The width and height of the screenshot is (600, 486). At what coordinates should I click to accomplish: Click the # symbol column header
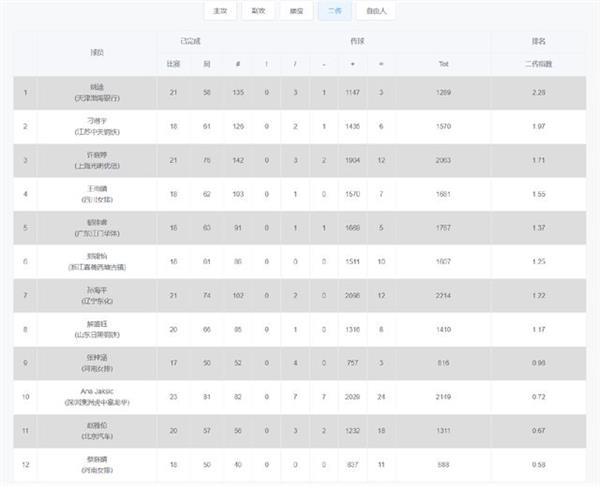point(238,64)
